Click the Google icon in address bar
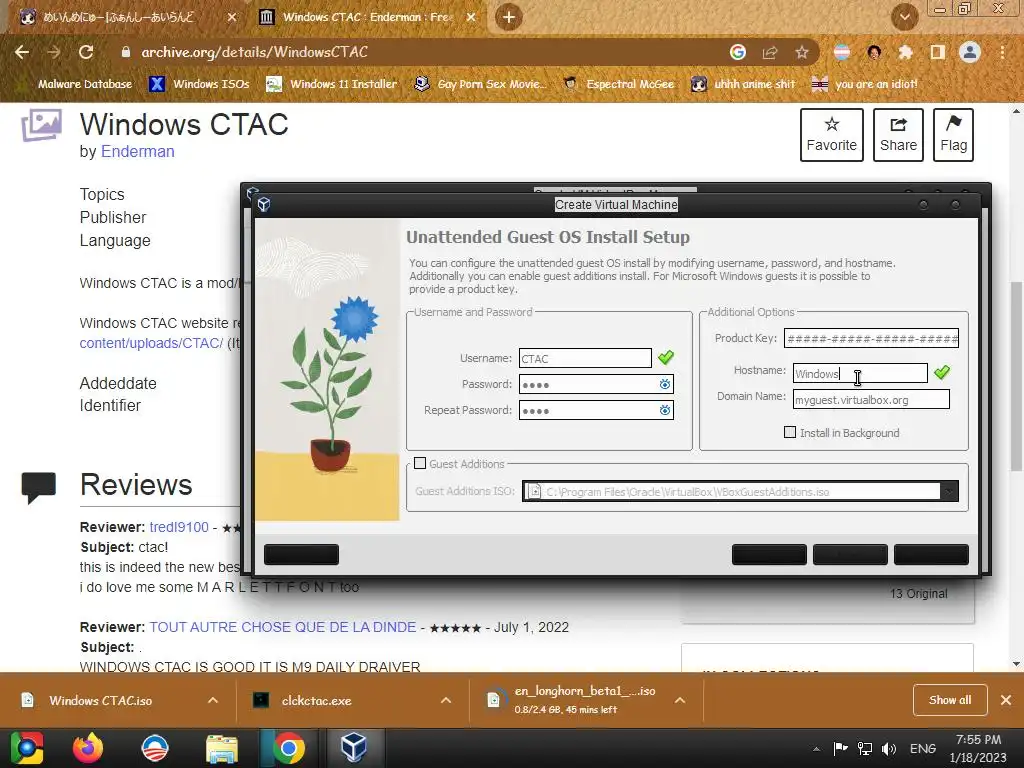The image size is (1024, 768). 738,52
